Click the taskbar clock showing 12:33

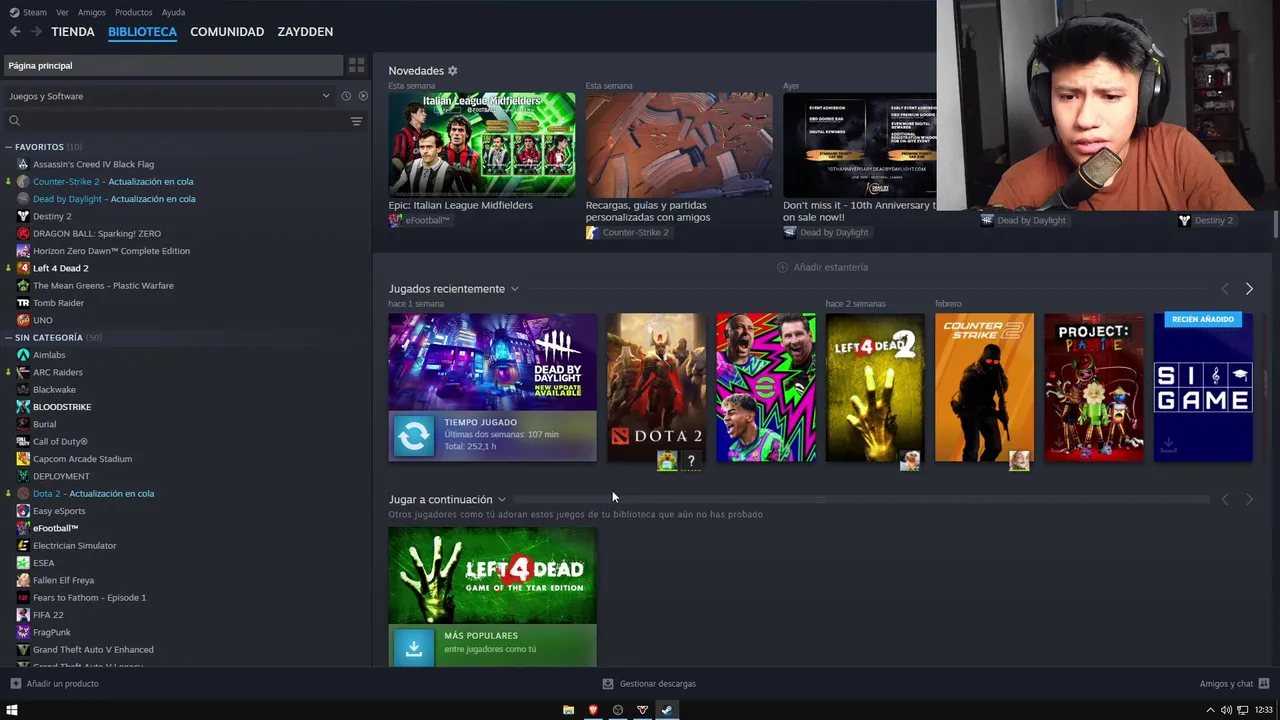point(1264,710)
